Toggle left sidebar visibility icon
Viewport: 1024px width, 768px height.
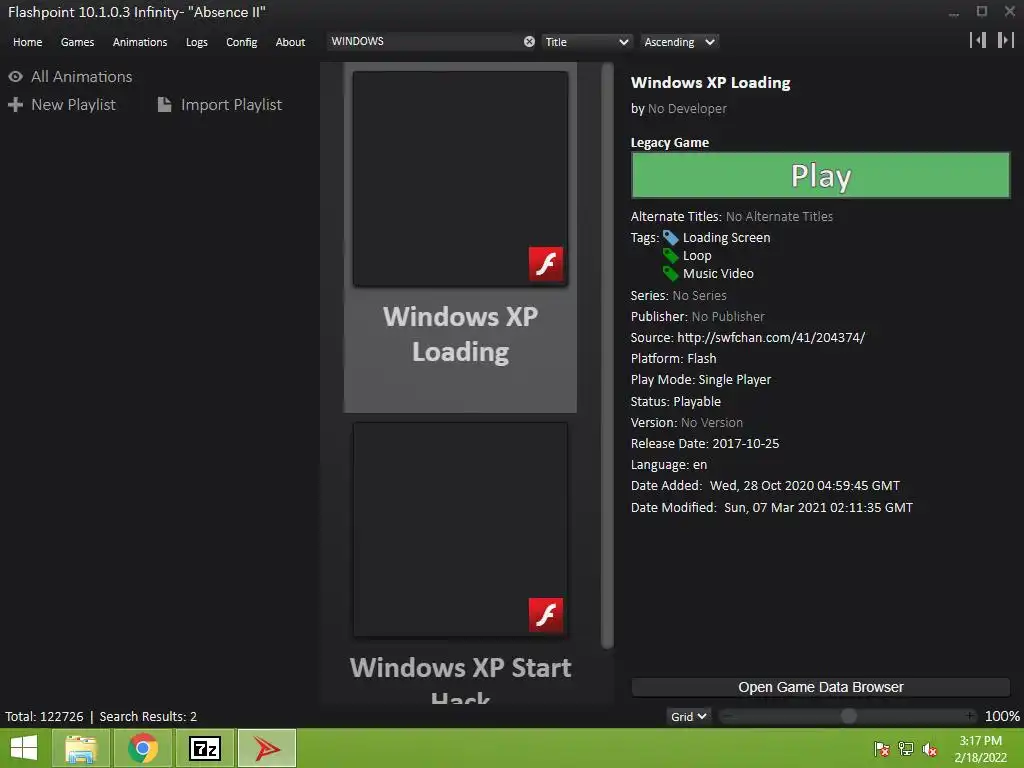coord(978,40)
